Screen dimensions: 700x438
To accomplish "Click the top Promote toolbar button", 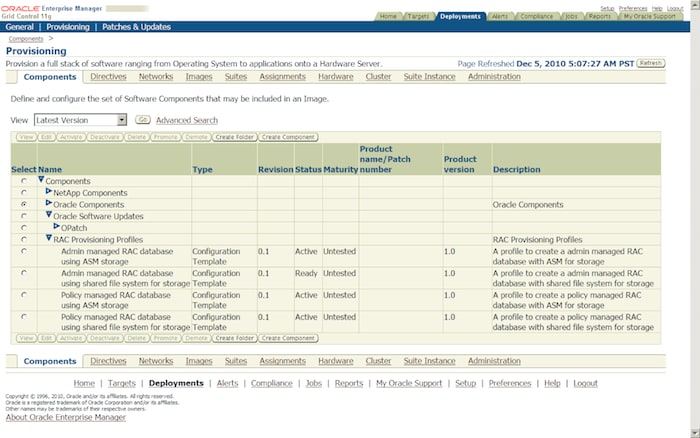I will (x=166, y=137).
